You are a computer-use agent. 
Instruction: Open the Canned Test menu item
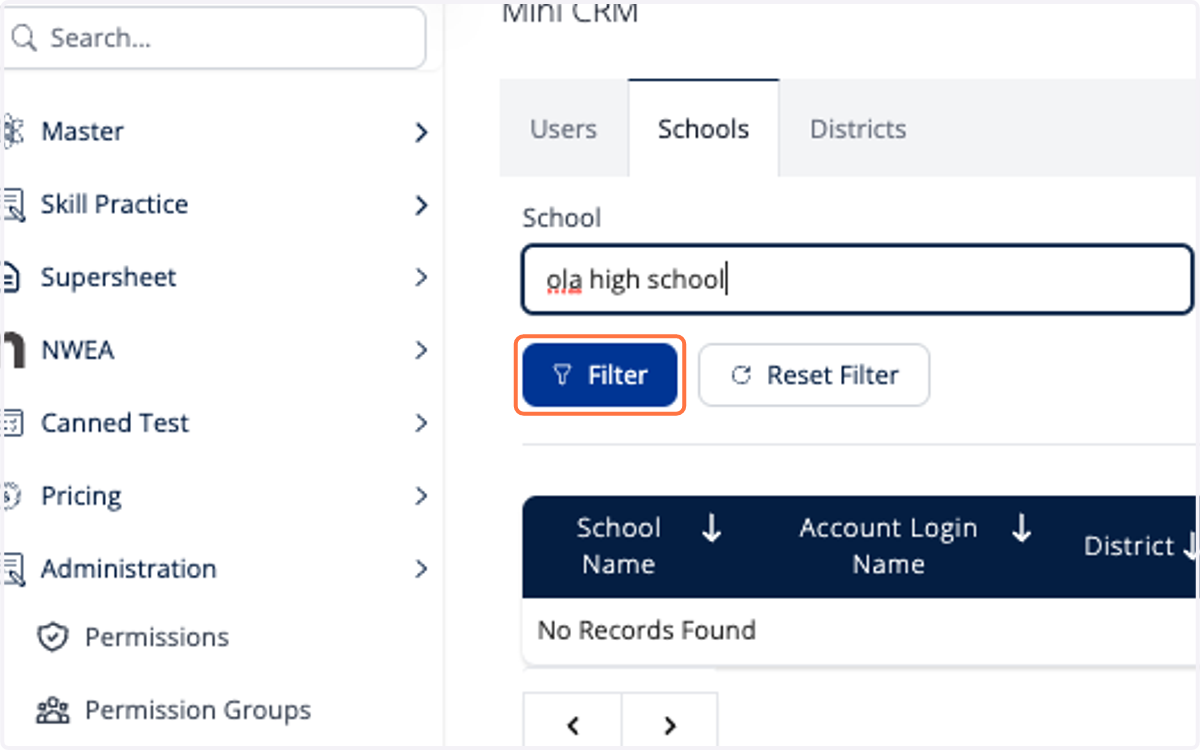click(x=216, y=423)
